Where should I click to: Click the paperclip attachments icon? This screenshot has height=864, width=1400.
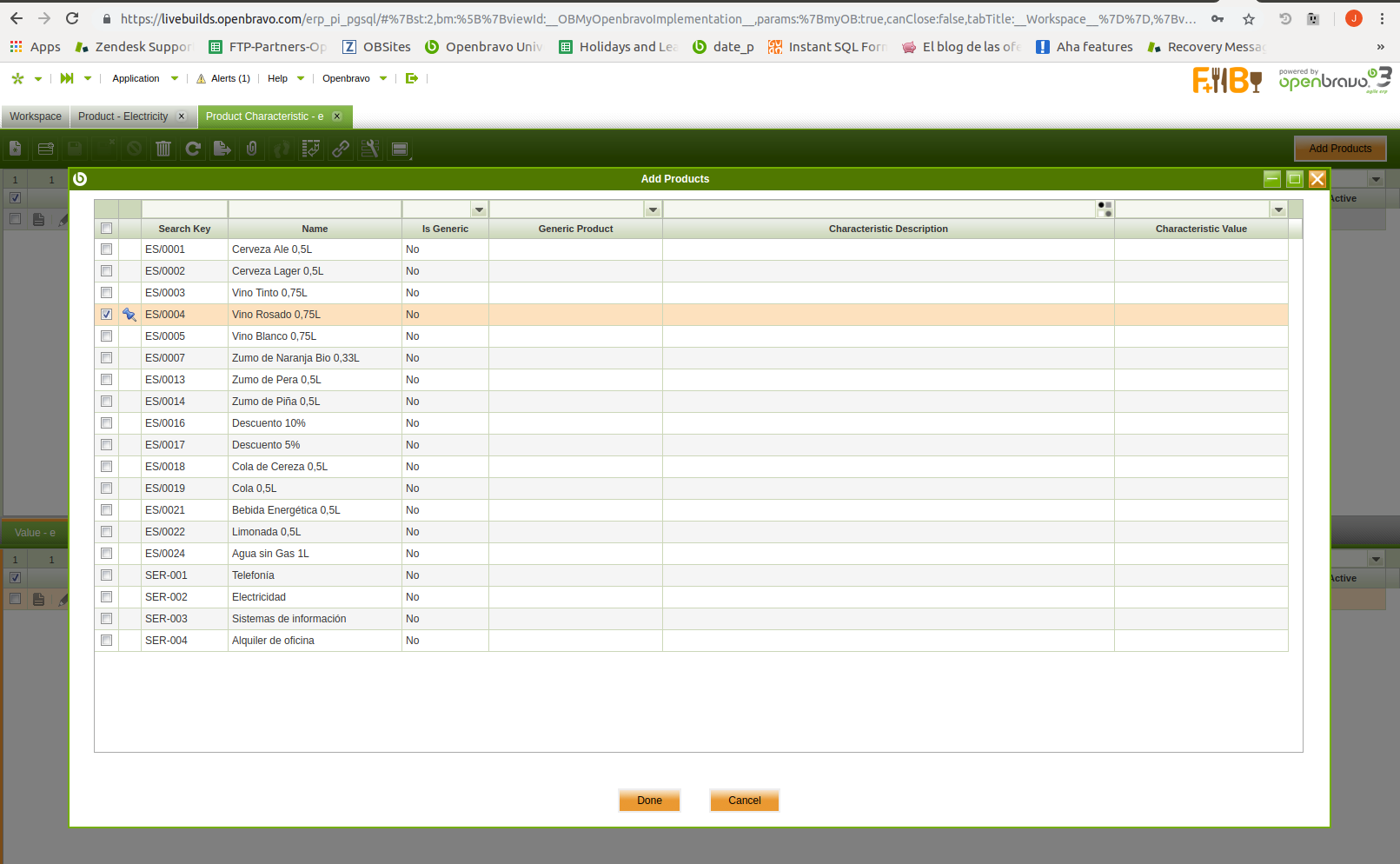252,149
